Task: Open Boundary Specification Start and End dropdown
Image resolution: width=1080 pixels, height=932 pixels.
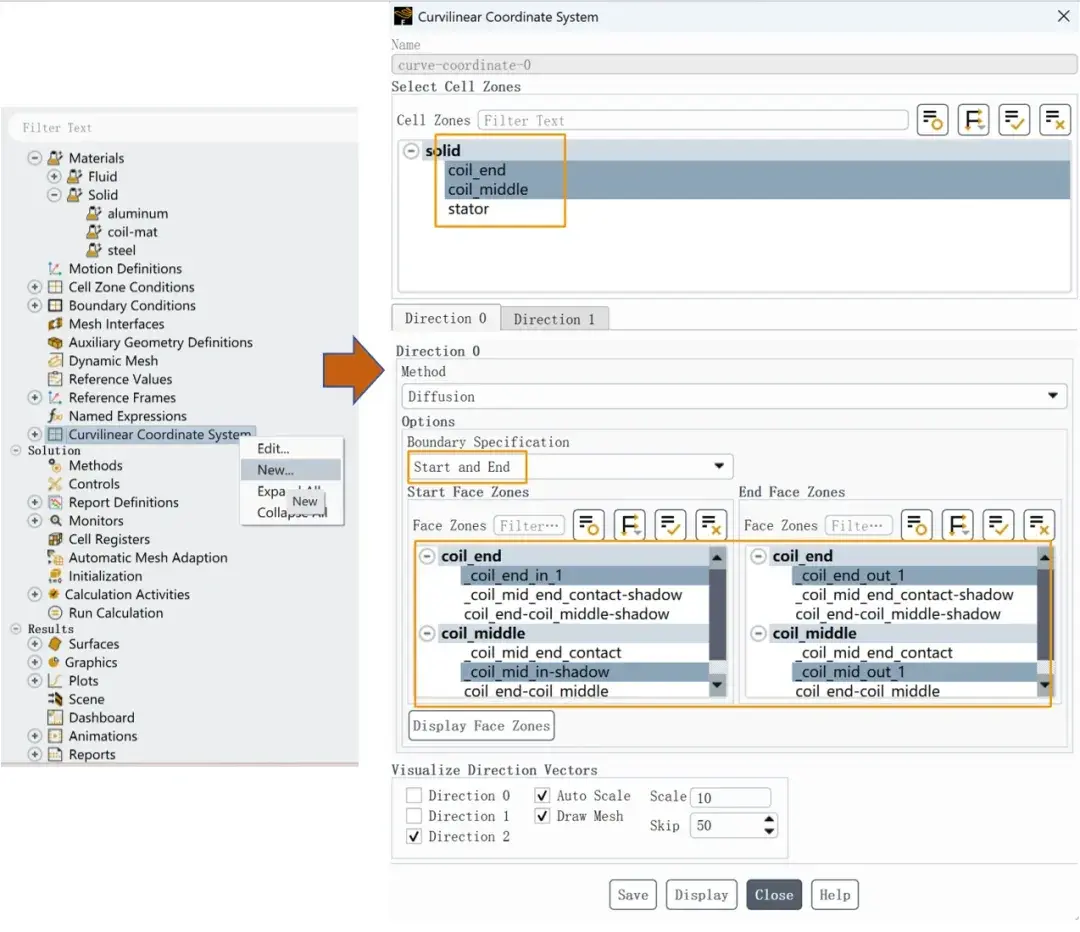Action: 570,466
